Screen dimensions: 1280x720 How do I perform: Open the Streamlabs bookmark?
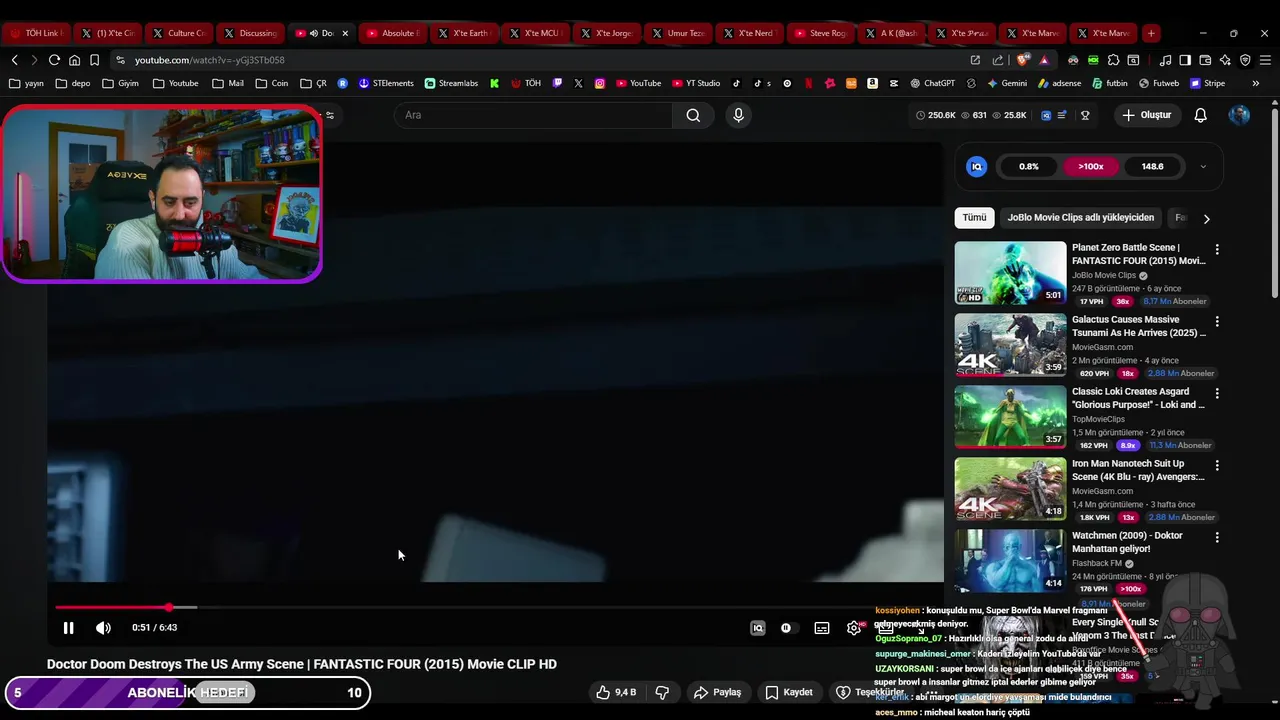coord(451,83)
